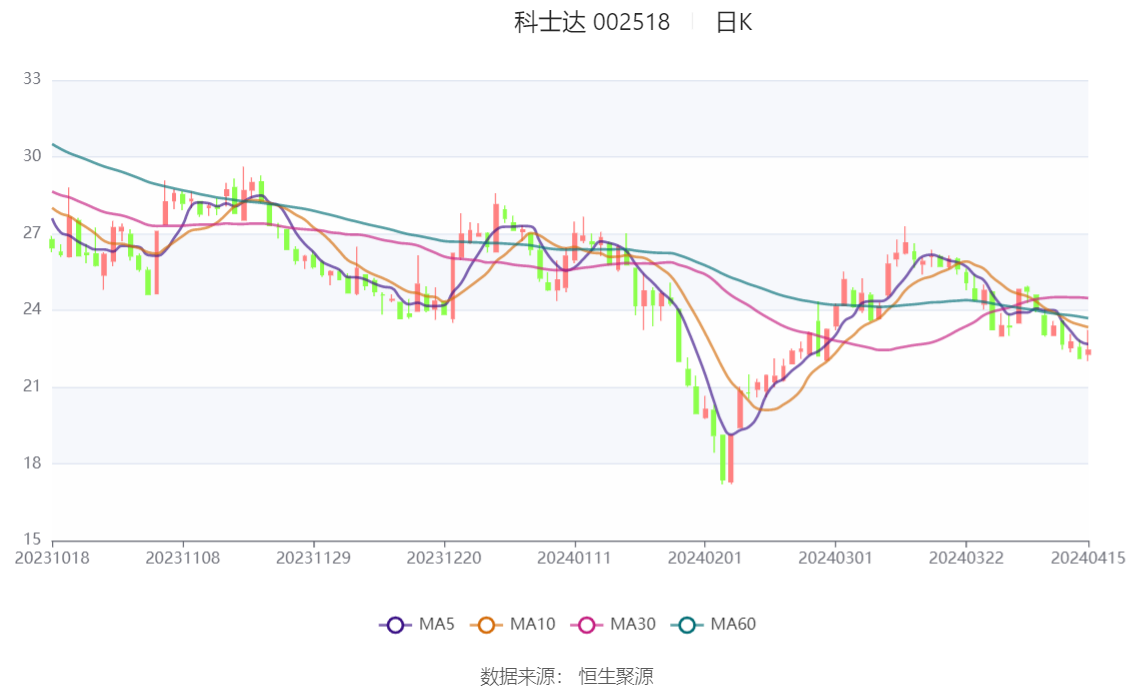Screen dimensions: 1134x689
Task: Click the 24 price axis label
Action: 32,310
